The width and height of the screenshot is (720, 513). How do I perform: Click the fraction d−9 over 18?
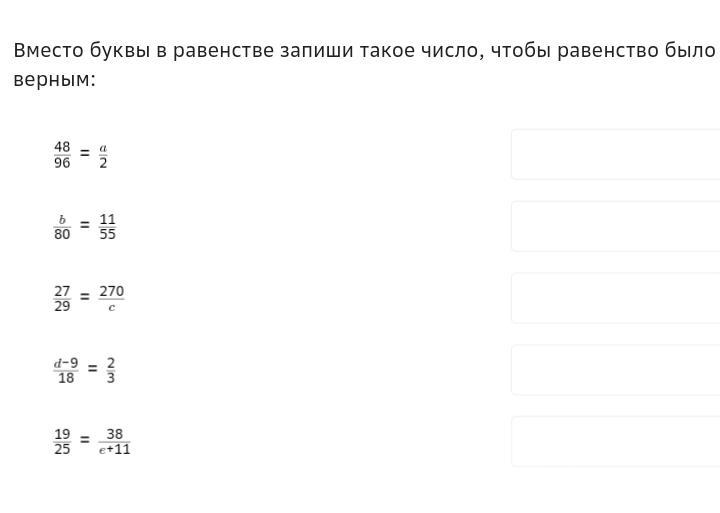point(66,370)
